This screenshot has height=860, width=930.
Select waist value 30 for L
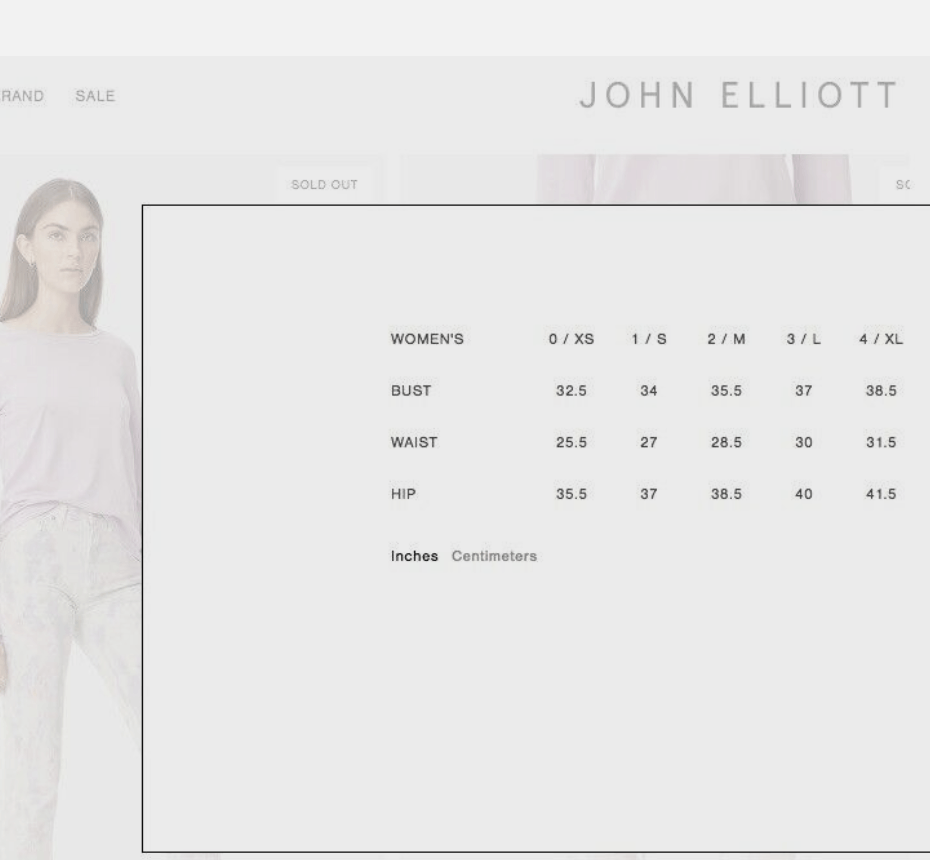[x=804, y=442]
